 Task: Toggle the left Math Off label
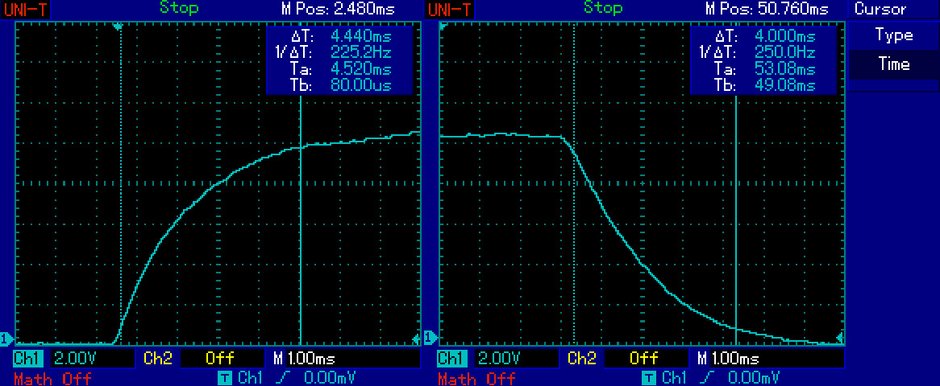coord(53,378)
